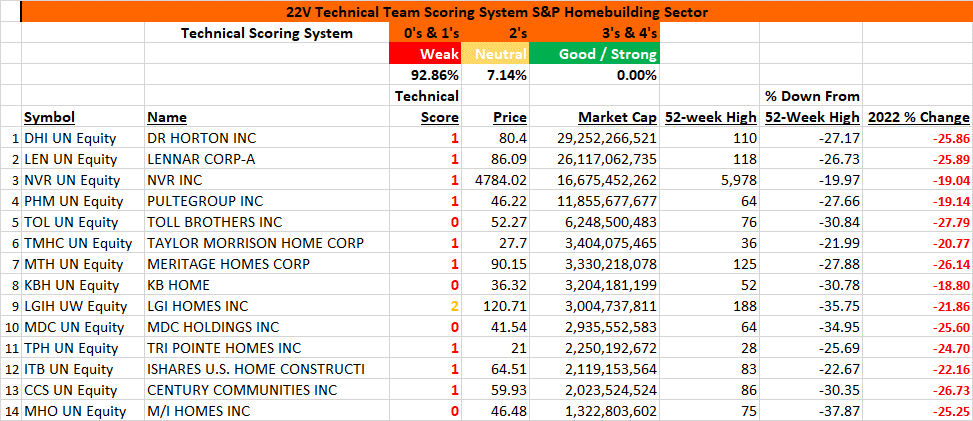Click the 'MDC HOLDINGS INC' name cell
973x421 pixels.
pos(267,327)
